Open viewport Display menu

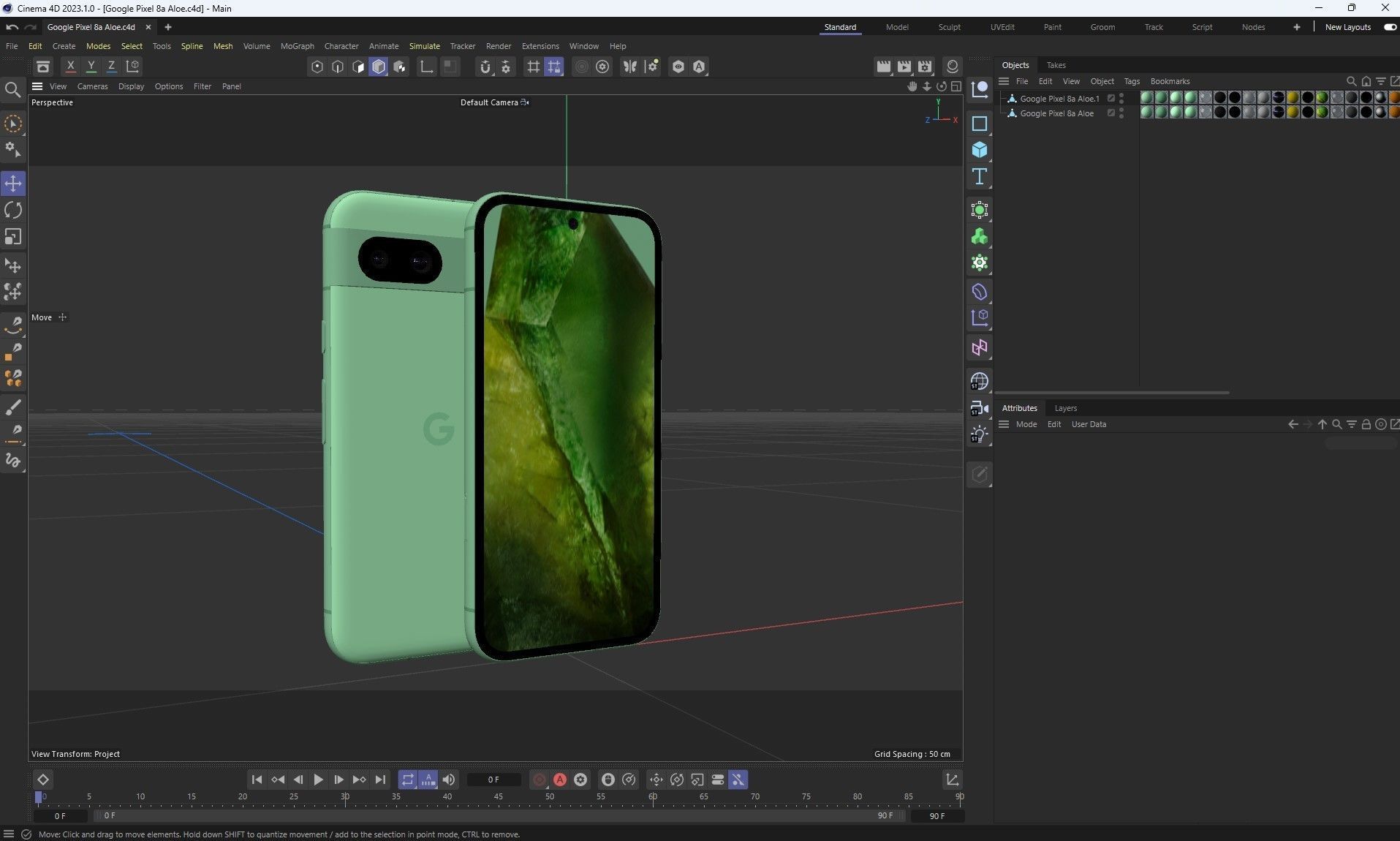pyautogui.click(x=131, y=86)
